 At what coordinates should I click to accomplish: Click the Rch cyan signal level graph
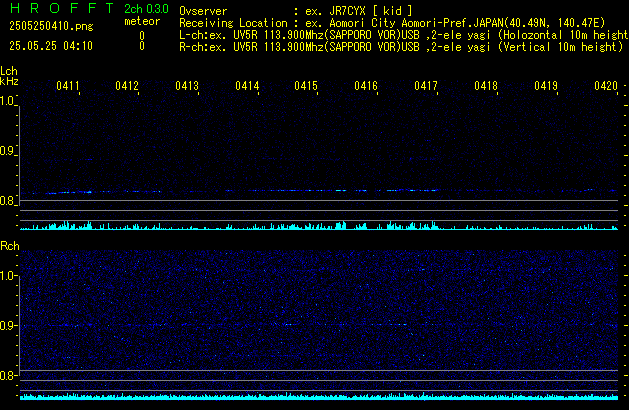(x=319, y=396)
